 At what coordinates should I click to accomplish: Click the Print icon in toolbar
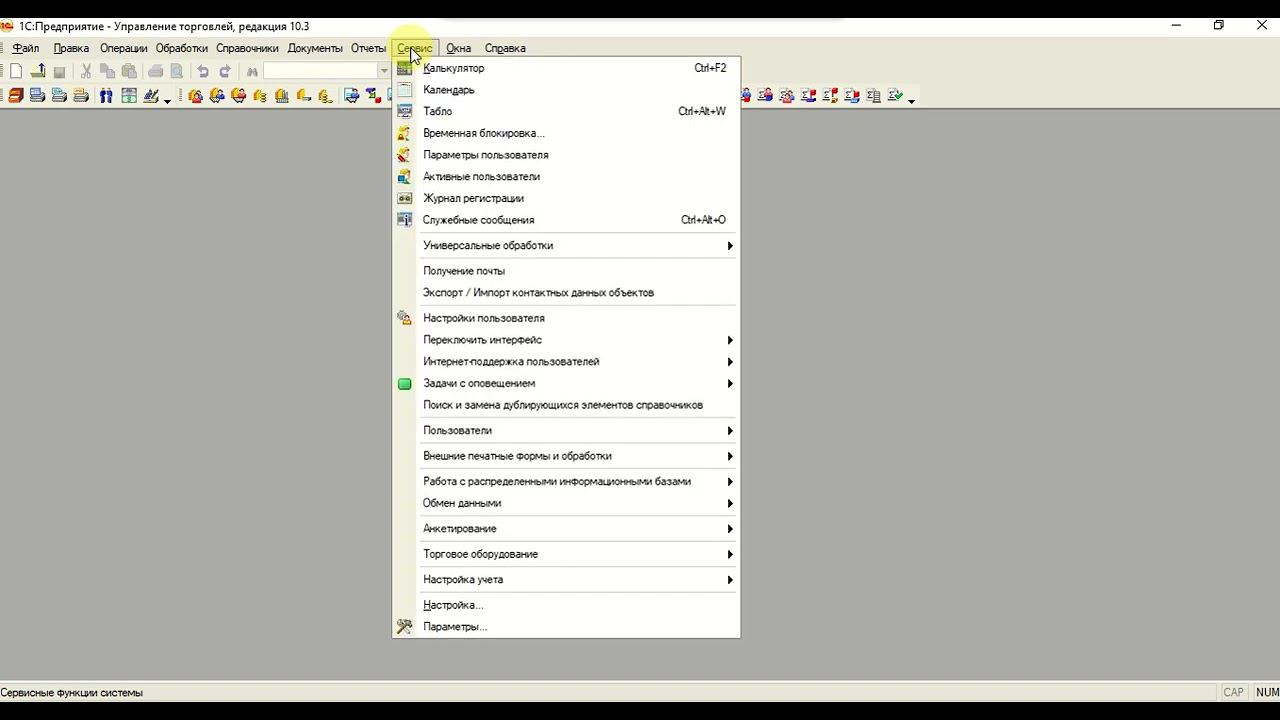[x=155, y=71]
